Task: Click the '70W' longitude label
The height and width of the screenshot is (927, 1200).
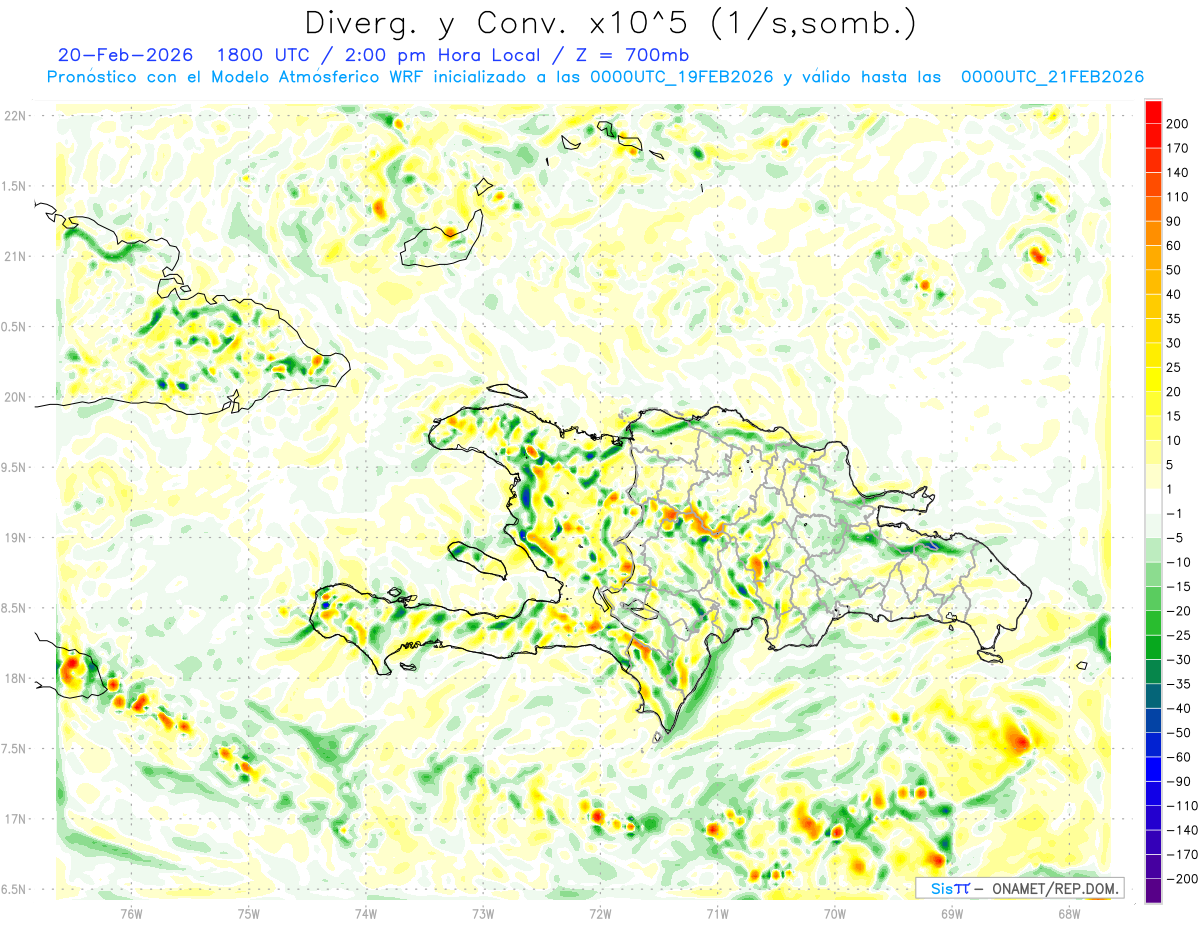Action: [834, 913]
